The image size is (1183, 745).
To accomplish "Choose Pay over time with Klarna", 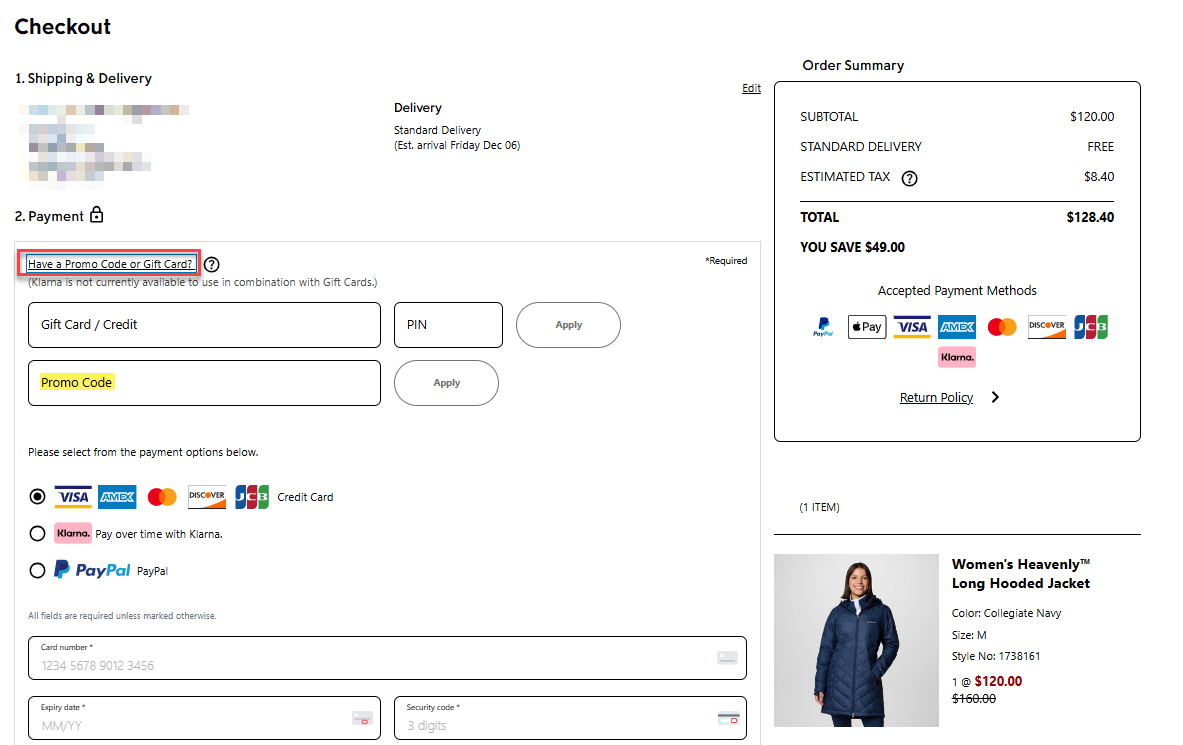I will point(37,533).
